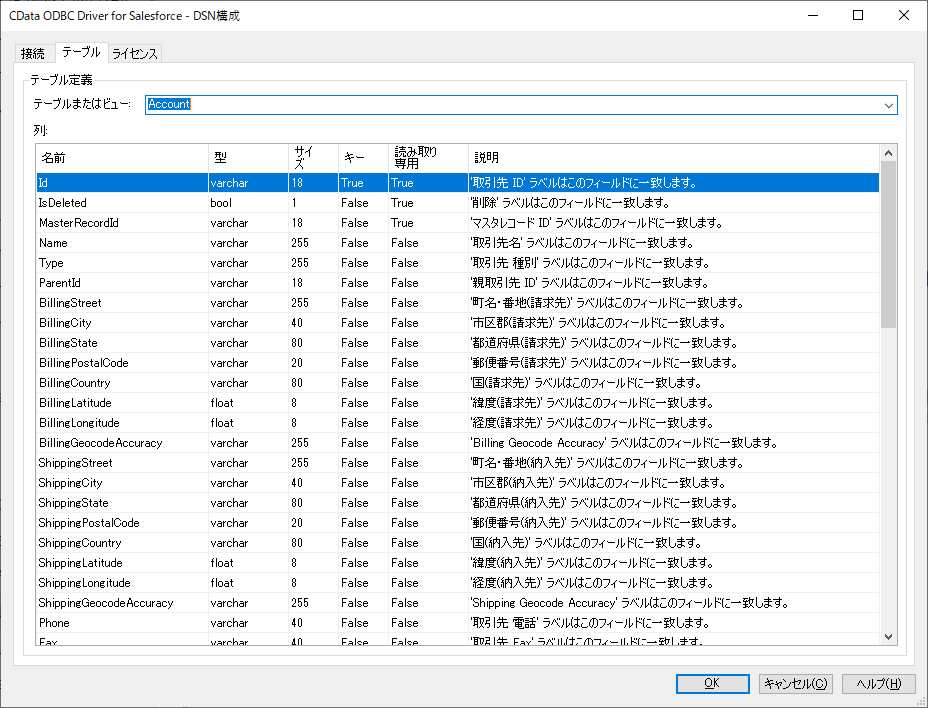Viewport: 928px width, 708px height.
Task: Open ヘルプ for the dialog
Action: 877,684
